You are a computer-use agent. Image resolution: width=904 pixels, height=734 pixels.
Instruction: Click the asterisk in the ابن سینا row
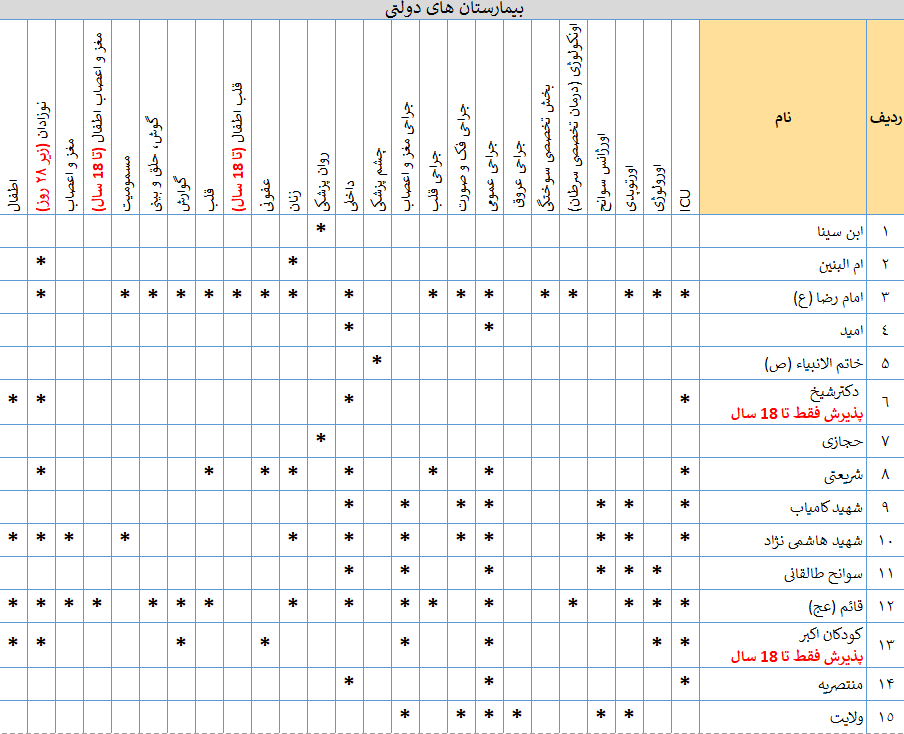coord(321,230)
